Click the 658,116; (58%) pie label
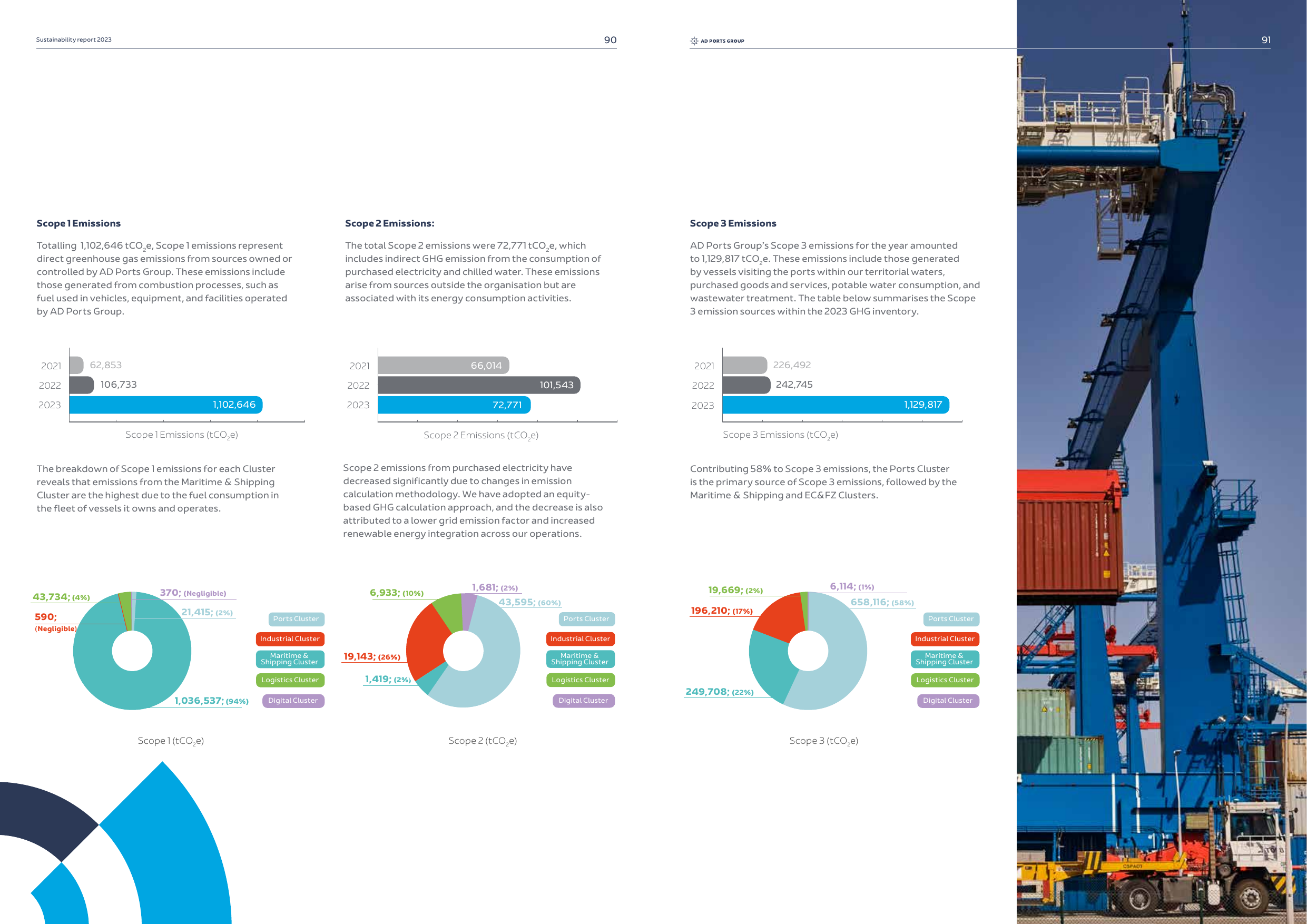The height and width of the screenshot is (924, 1307). pyautogui.click(x=882, y=602)
